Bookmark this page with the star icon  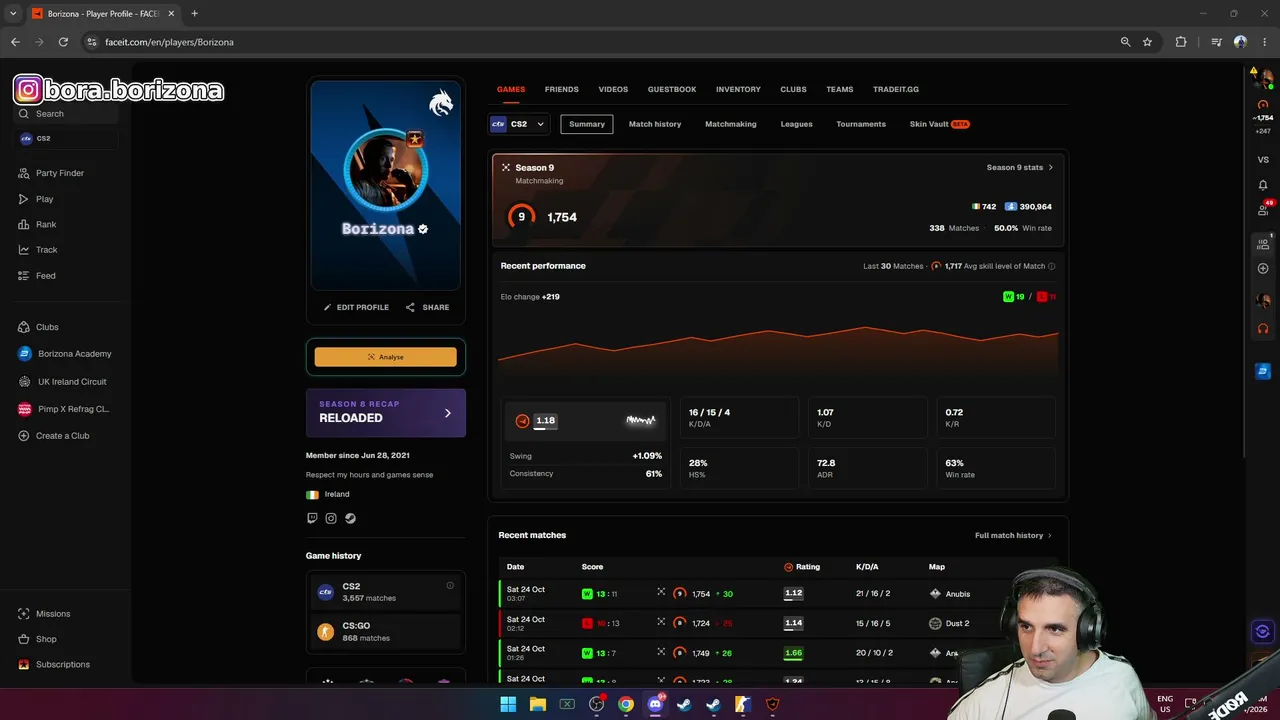coord(1147,42)
